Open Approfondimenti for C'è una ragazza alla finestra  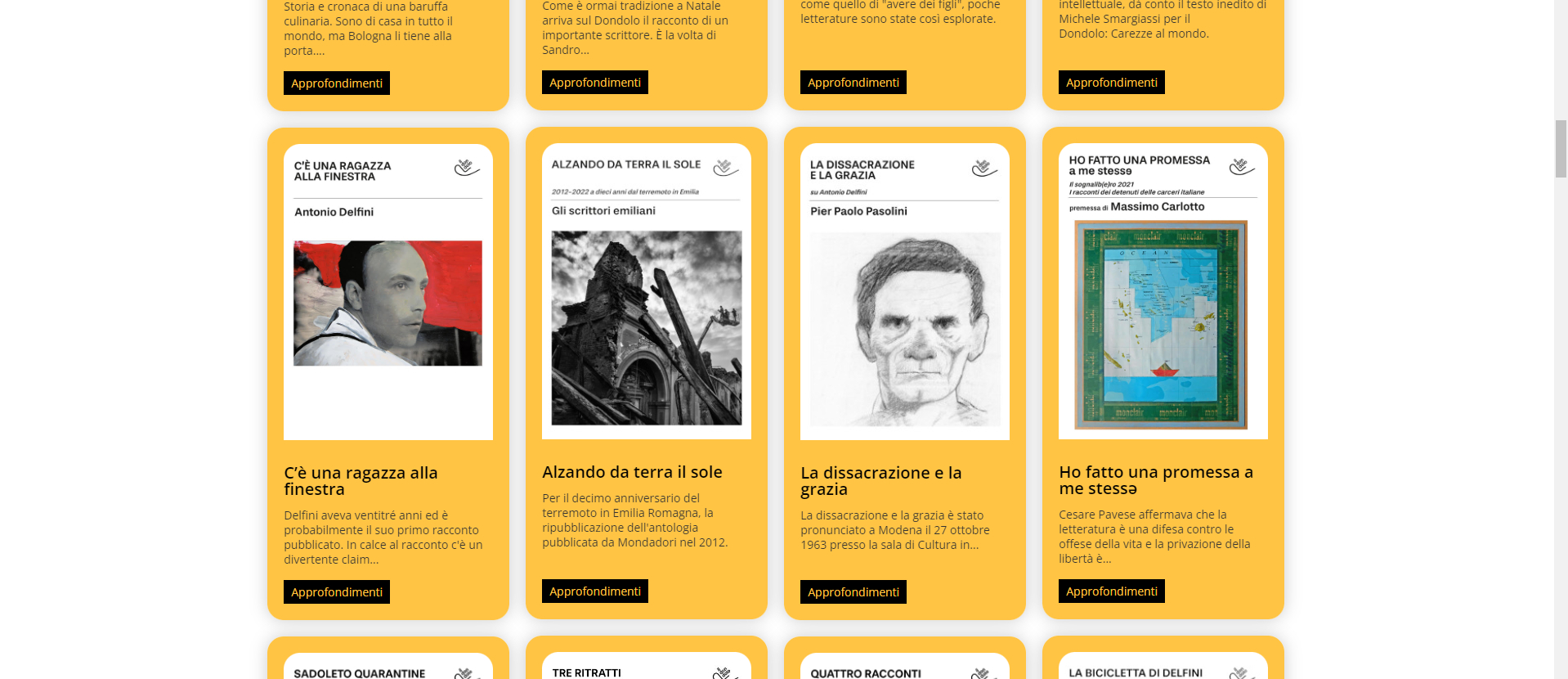[x=337, y=592]
